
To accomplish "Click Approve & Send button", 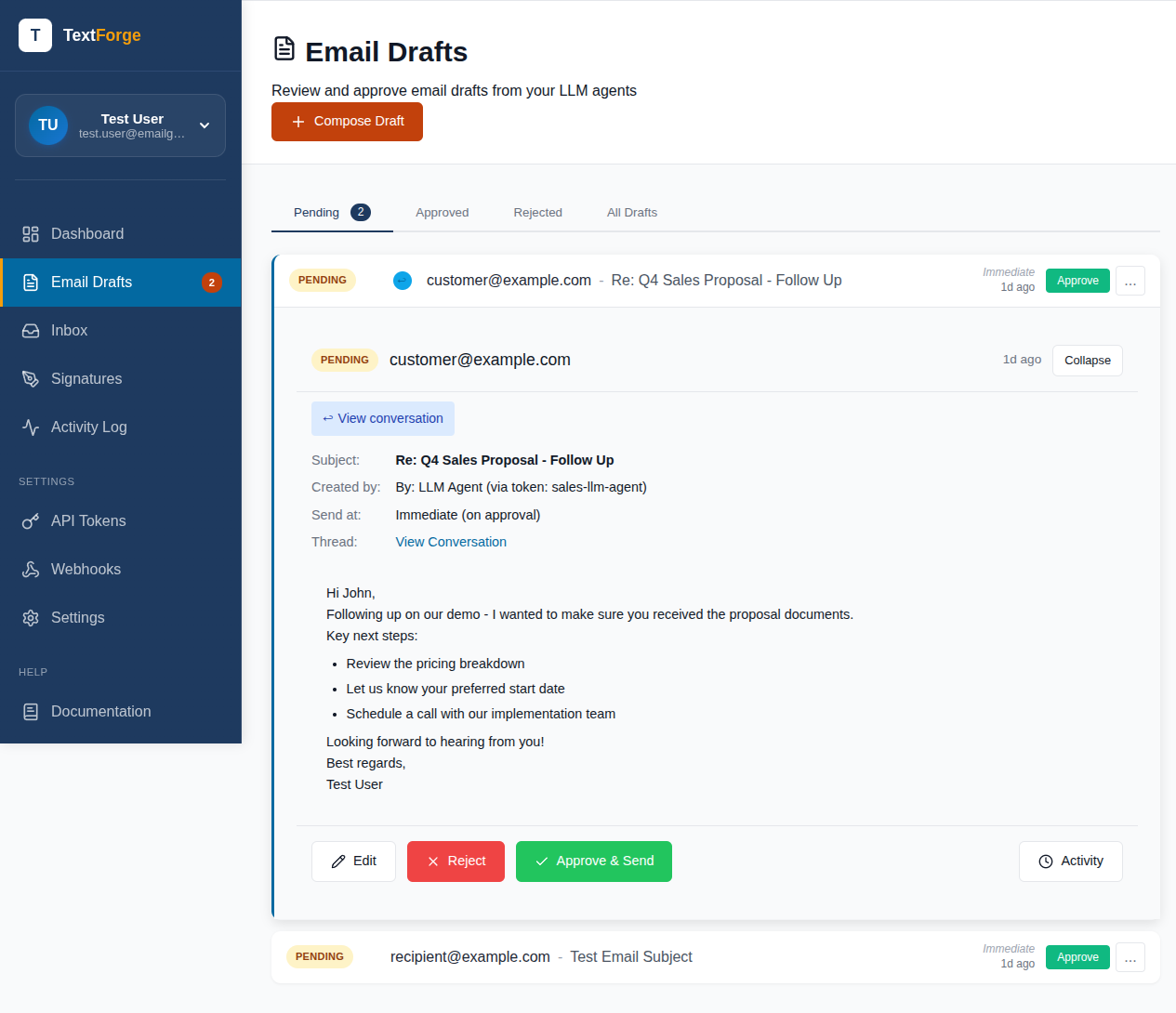I will (x=594, y=862).
